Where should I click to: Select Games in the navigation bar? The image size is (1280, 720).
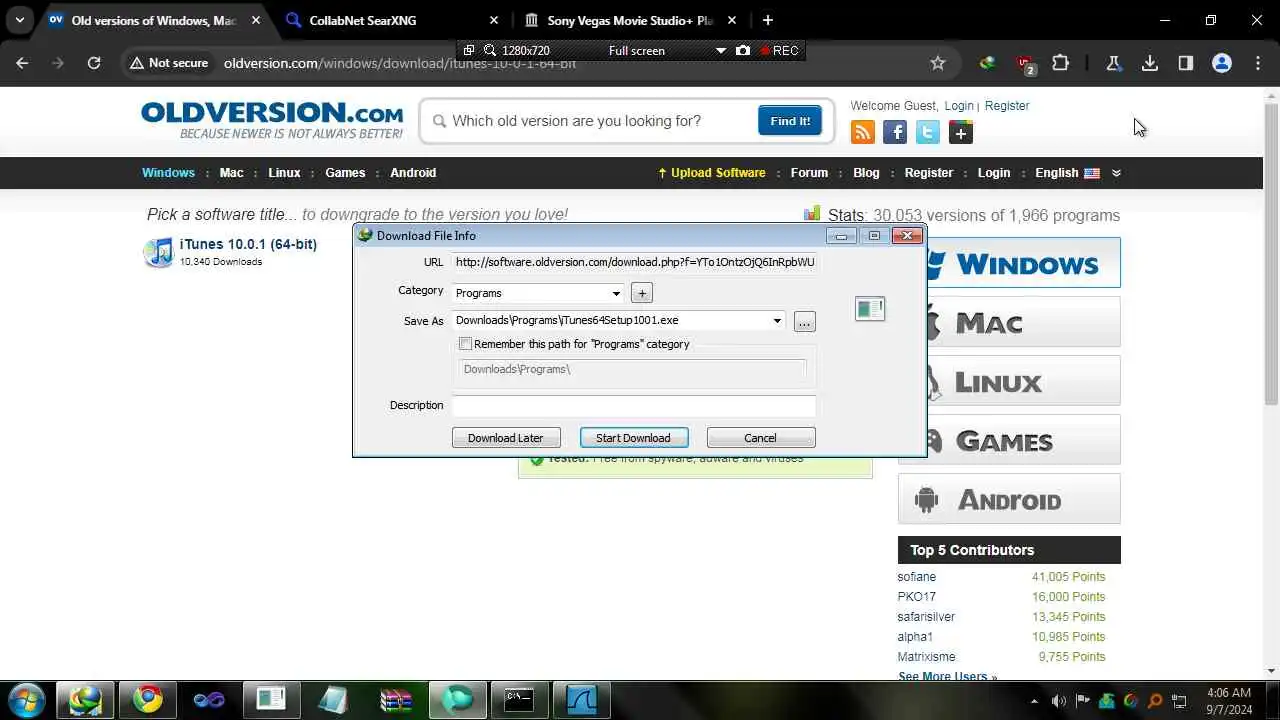coord(345,173)
